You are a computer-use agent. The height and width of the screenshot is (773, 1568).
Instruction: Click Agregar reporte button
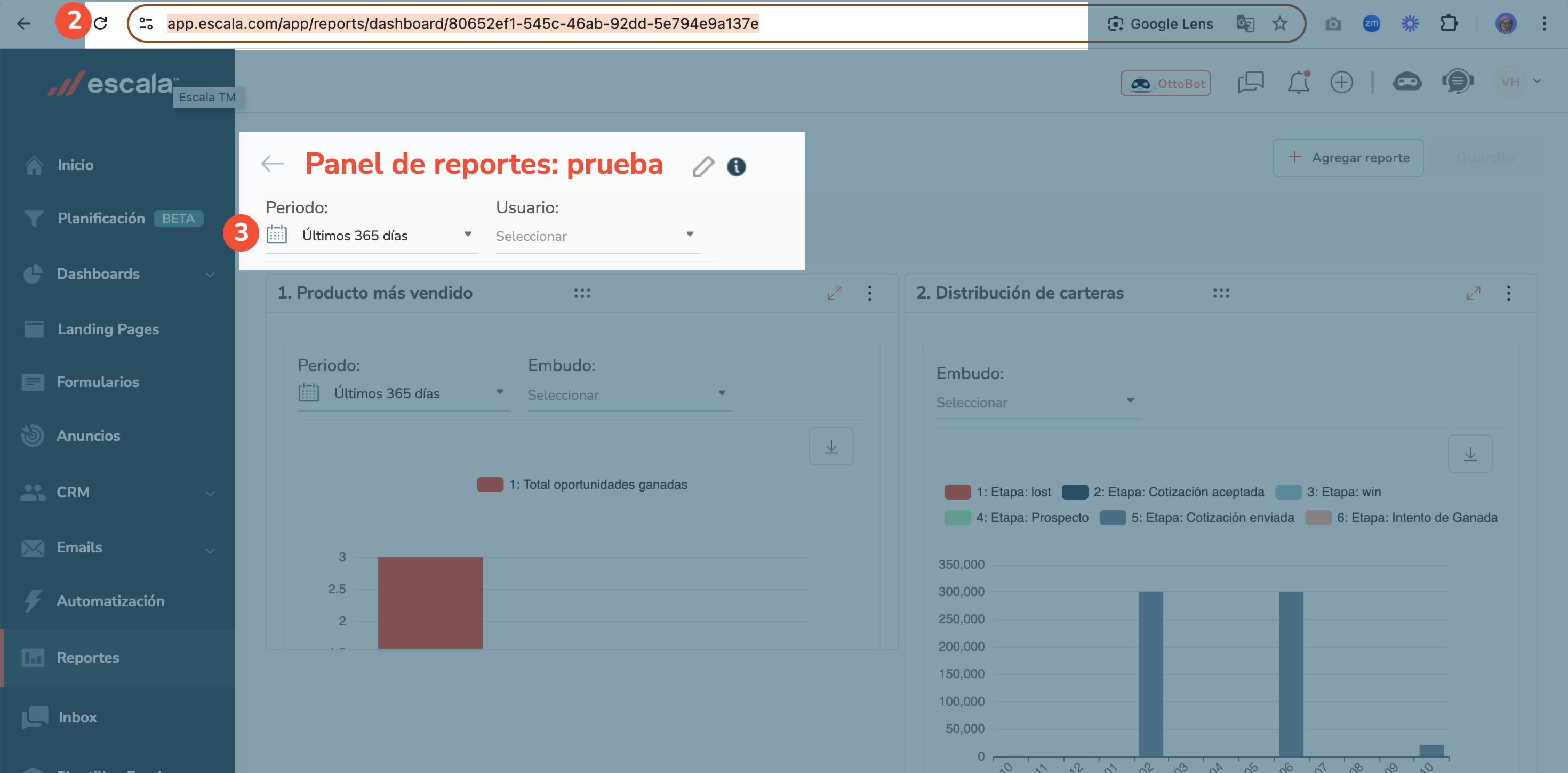(x=1348, y=158)
